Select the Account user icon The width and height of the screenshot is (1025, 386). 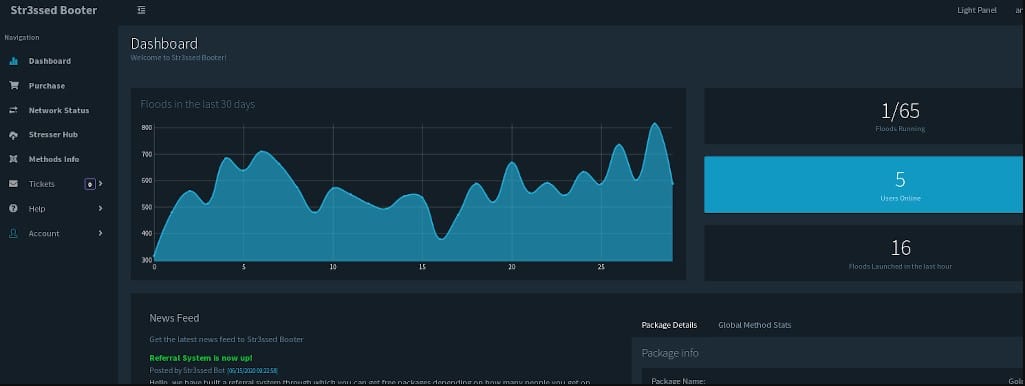14,234
